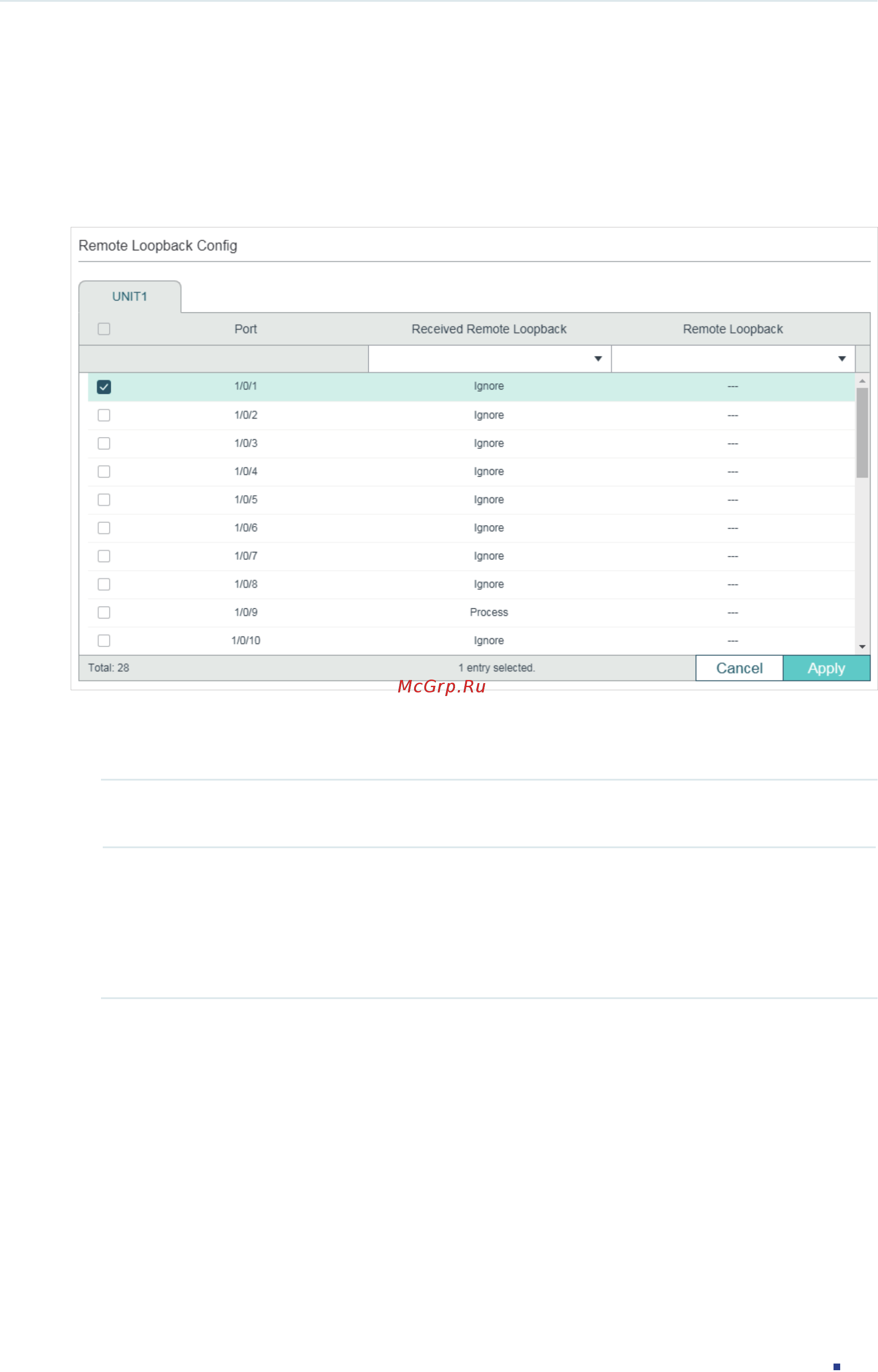Click Remote Loopback dashes for port 1/0/4
This screenshot has height=1372, width=878.
coord(733,472)
